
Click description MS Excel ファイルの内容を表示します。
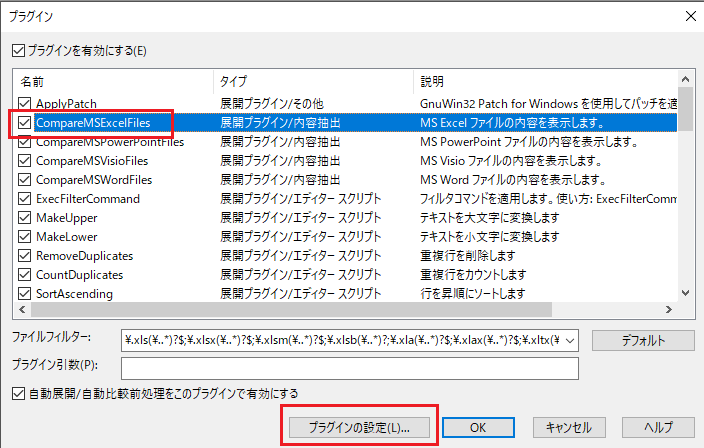pyautogui.click(x=512, y=123)
